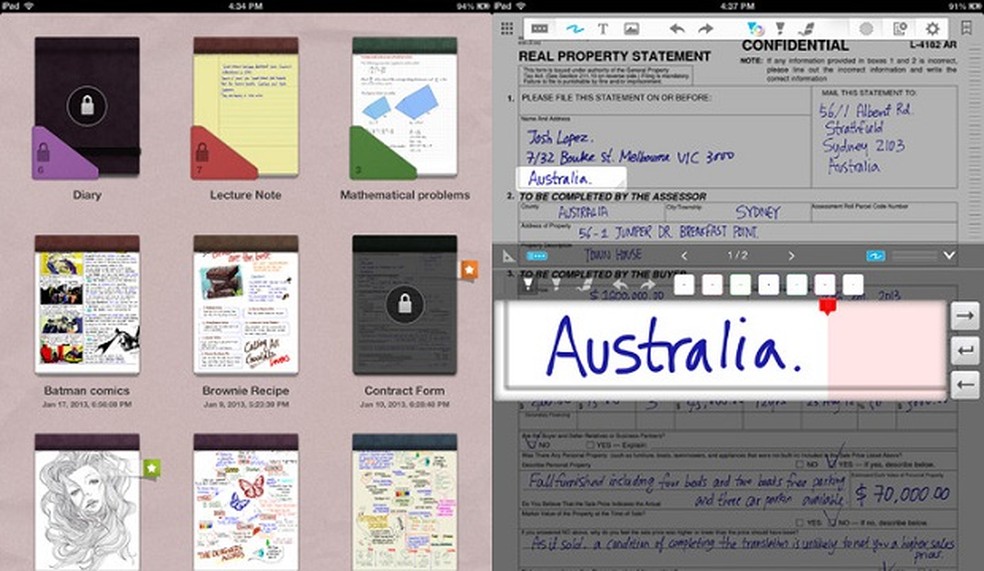
Task: Tap the new line return arrow button
Action: click(966, 350)
